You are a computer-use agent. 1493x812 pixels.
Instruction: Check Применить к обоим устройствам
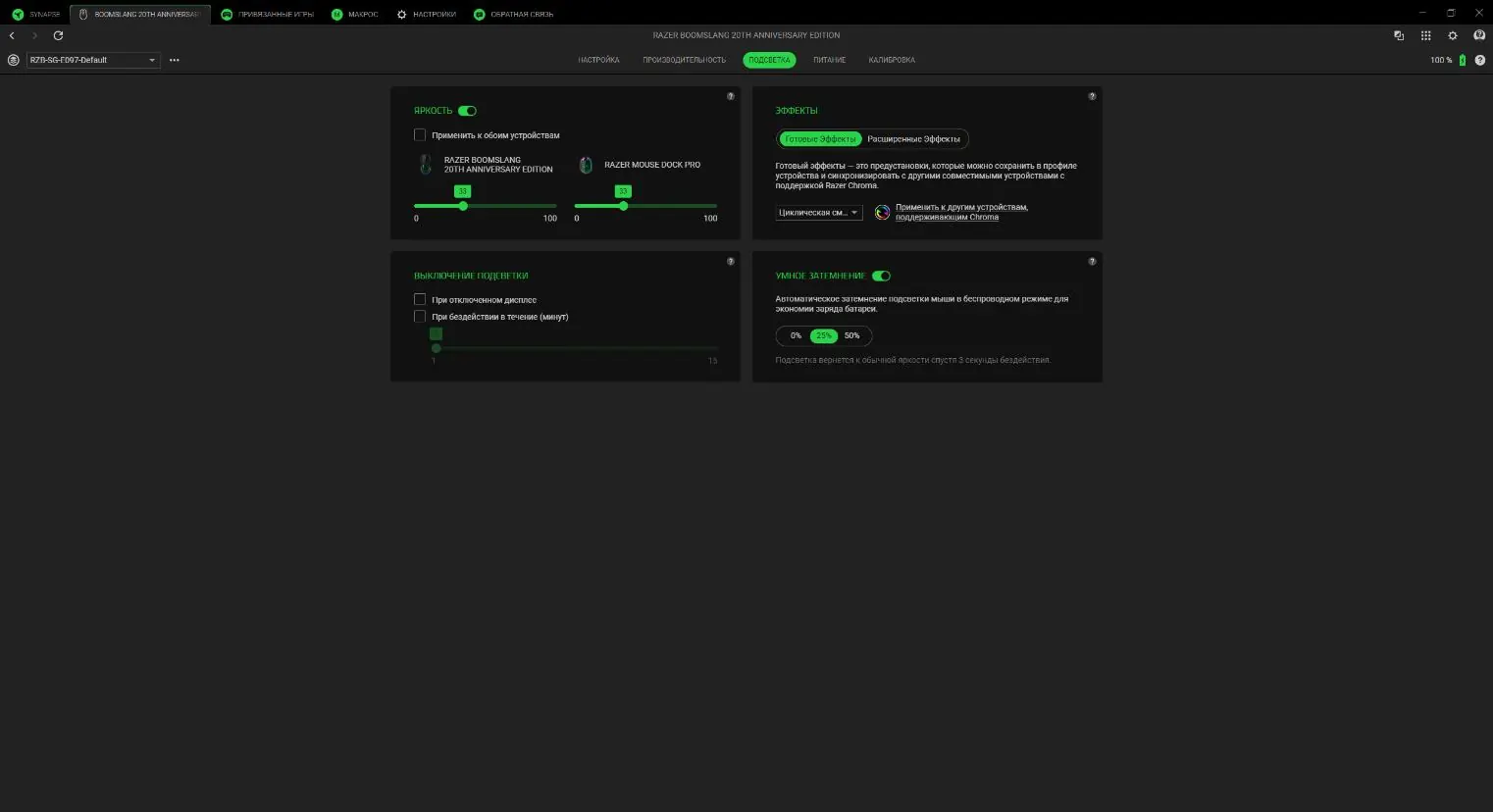click(420, 135)
